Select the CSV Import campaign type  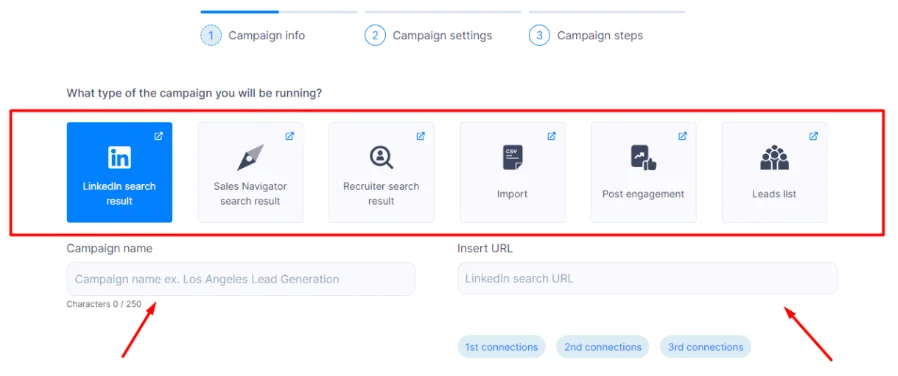513,172
